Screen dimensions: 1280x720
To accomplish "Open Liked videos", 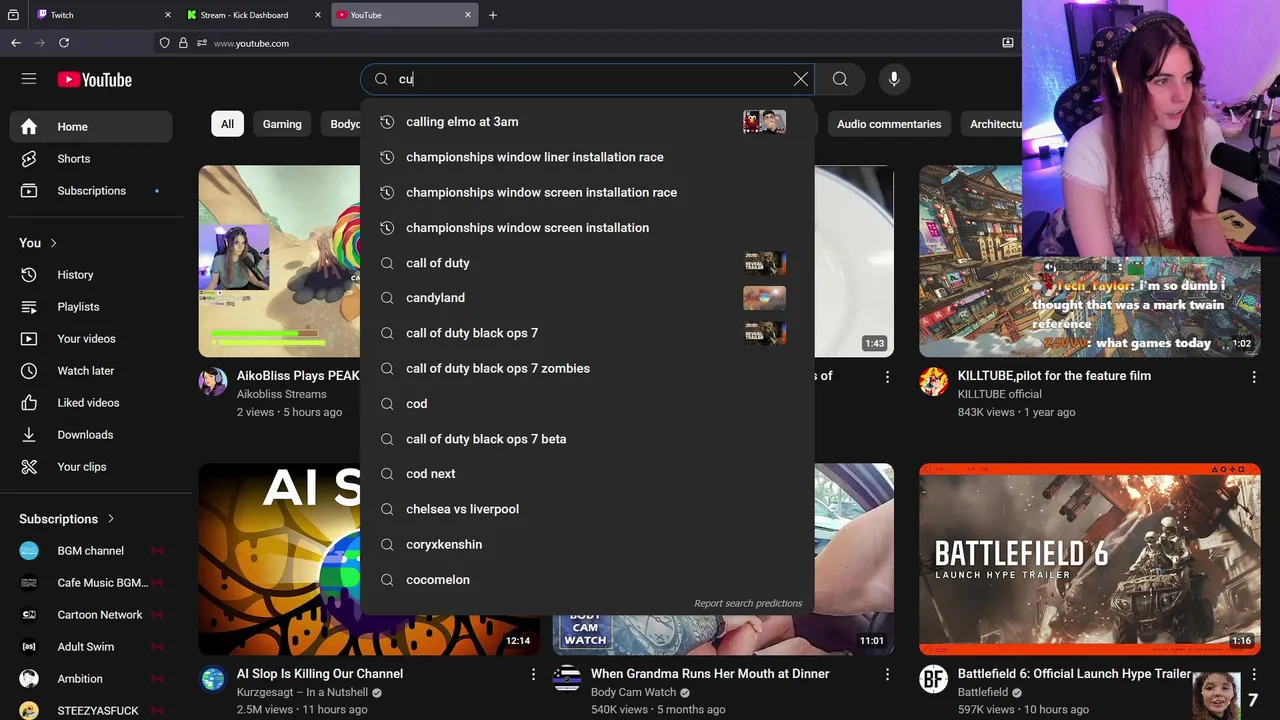I will (x=91, y=403).
